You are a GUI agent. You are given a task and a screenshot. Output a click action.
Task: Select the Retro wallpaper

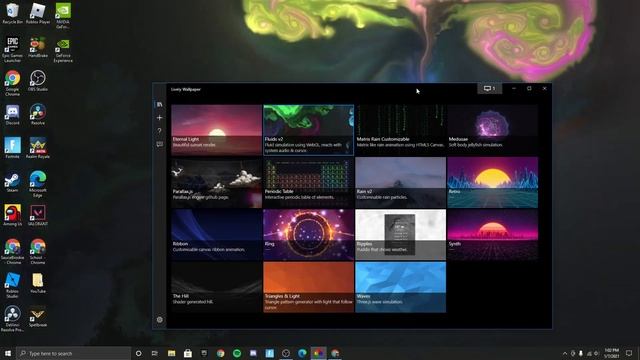493,182
